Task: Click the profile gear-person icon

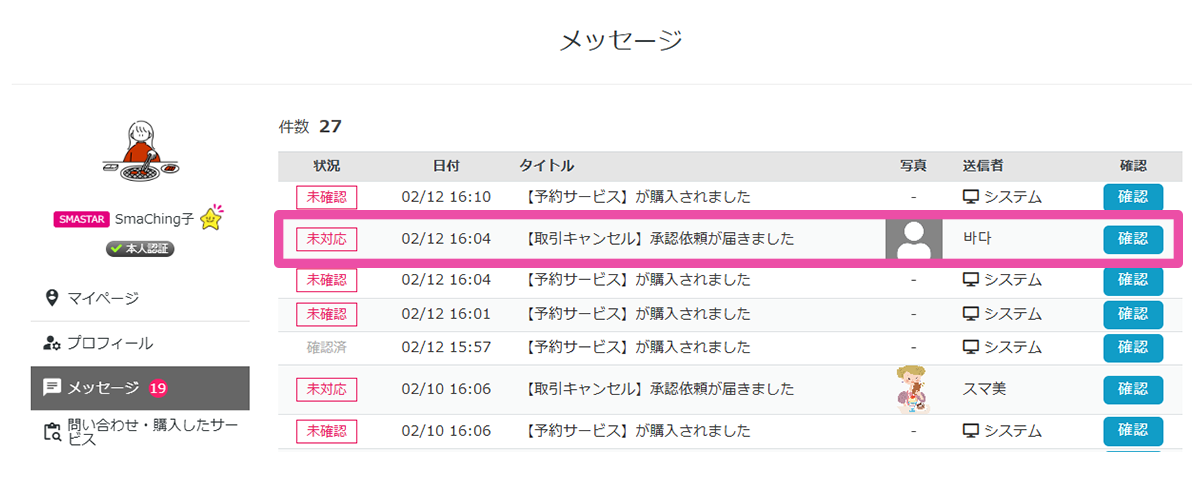Action: [x=52, y=343]
